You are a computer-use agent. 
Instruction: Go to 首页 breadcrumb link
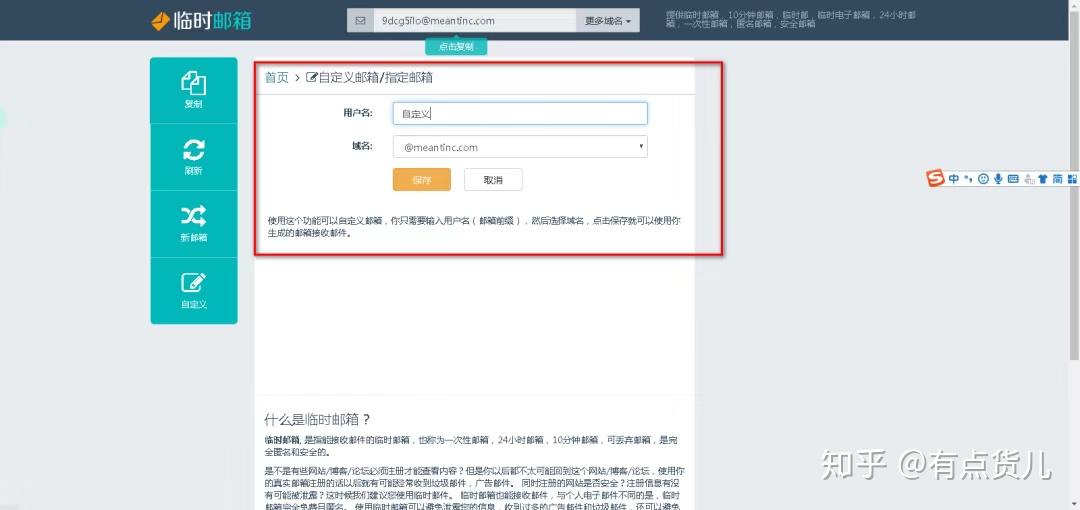coord(277,78)
